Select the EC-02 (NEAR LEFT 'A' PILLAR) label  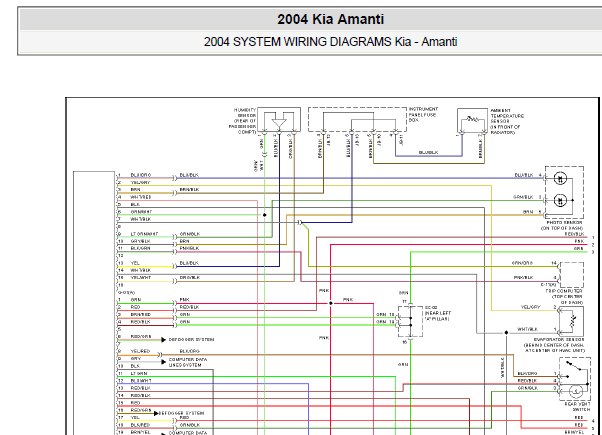(x=438, y=313)
